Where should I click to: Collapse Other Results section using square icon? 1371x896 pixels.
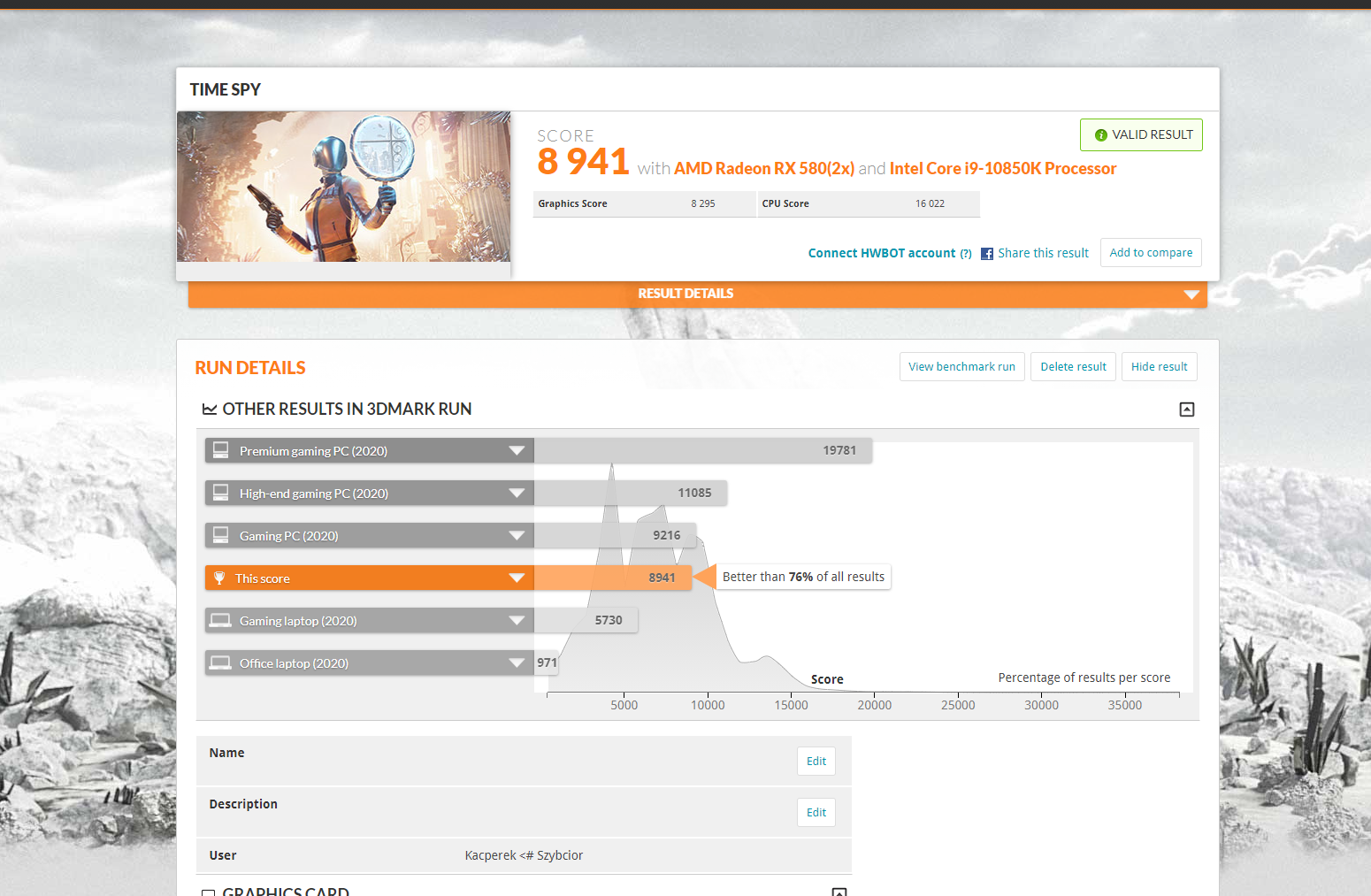(x=1187, y=410)
